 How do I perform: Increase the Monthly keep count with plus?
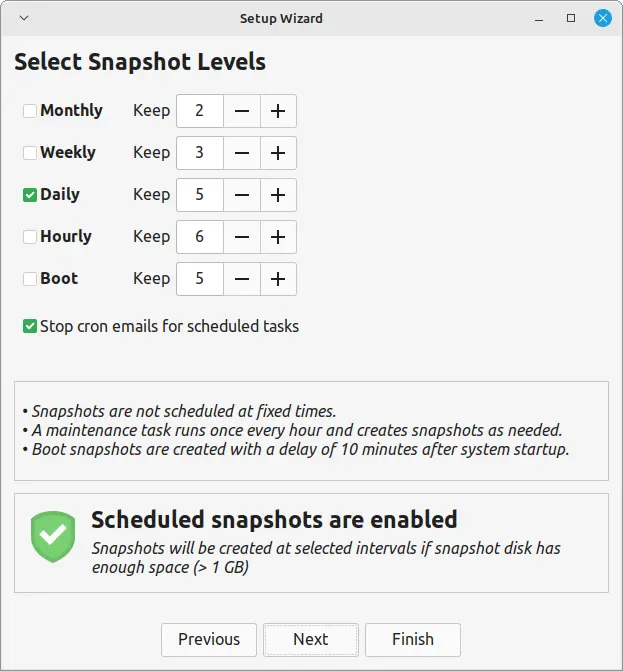pos(278,111)
